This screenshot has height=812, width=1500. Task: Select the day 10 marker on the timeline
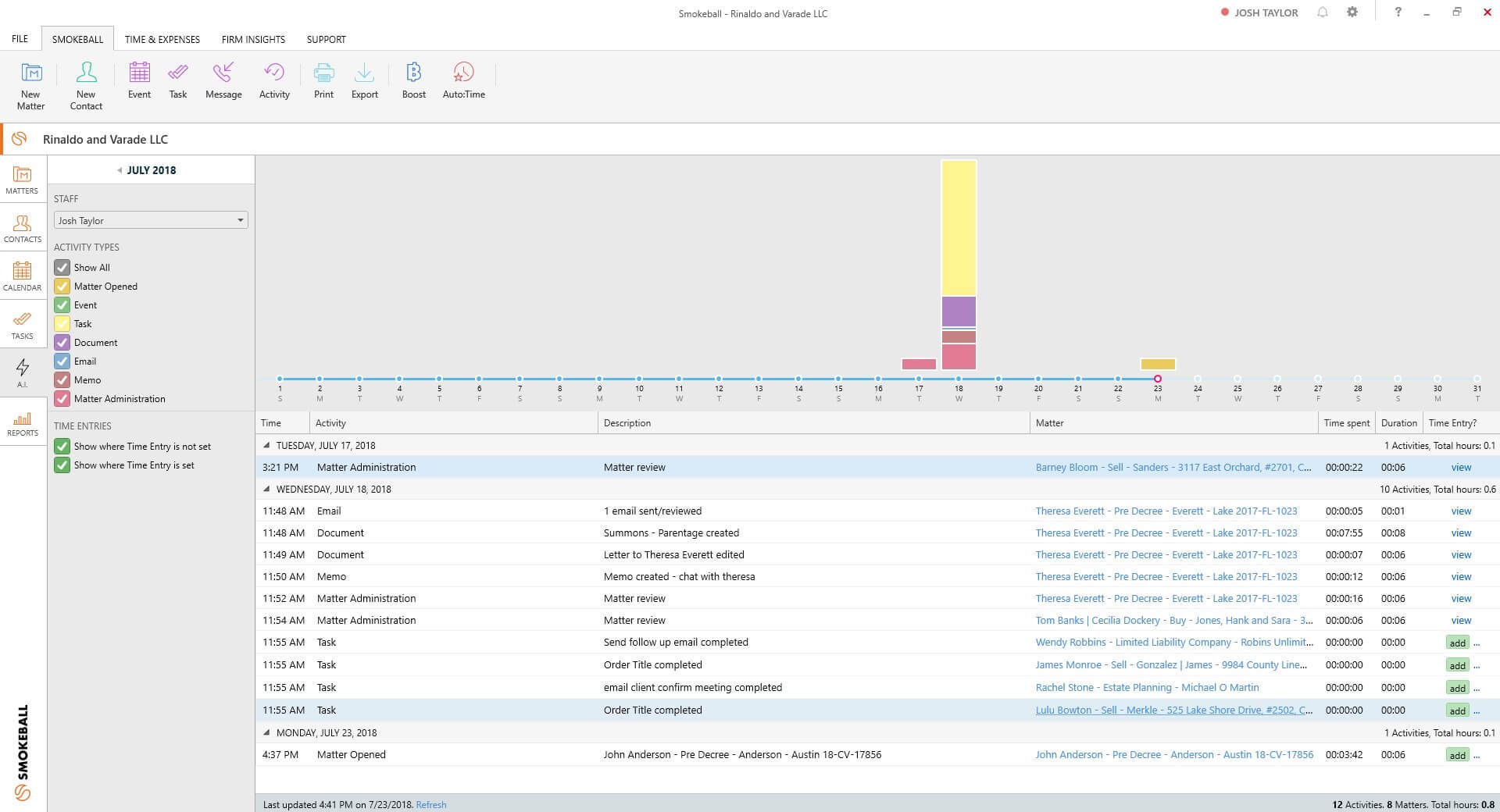[x=639, y=379]
